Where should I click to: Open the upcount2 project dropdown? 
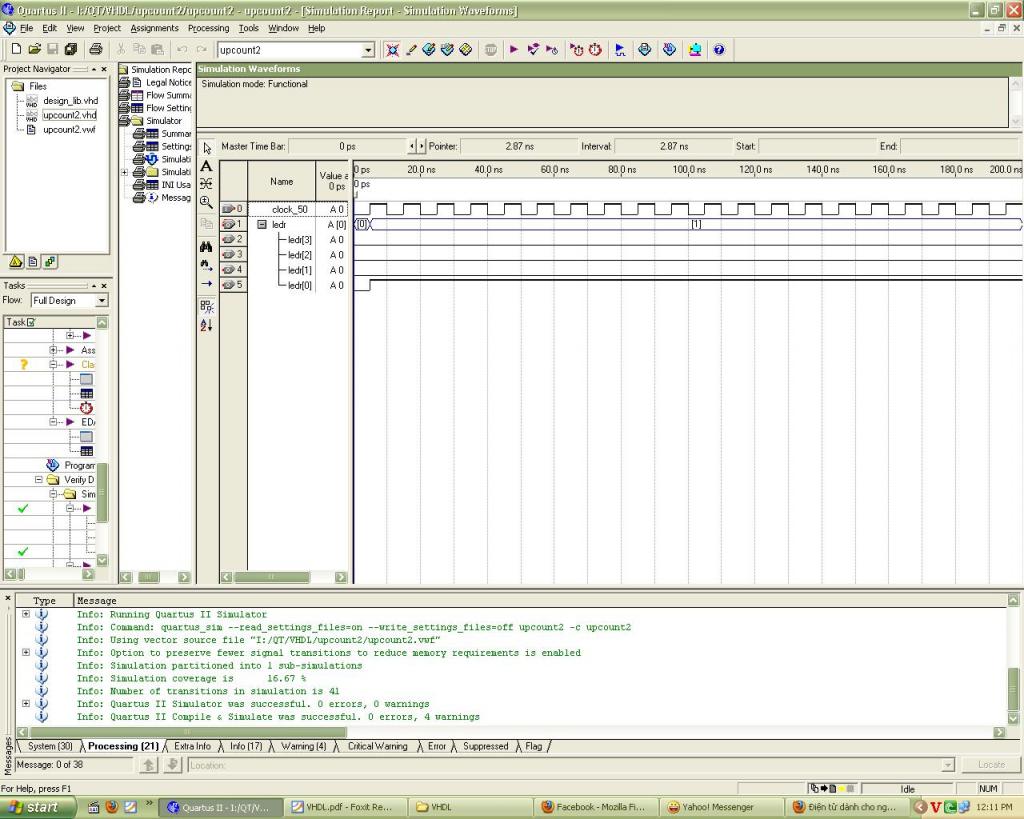click(x=368, y=50)
